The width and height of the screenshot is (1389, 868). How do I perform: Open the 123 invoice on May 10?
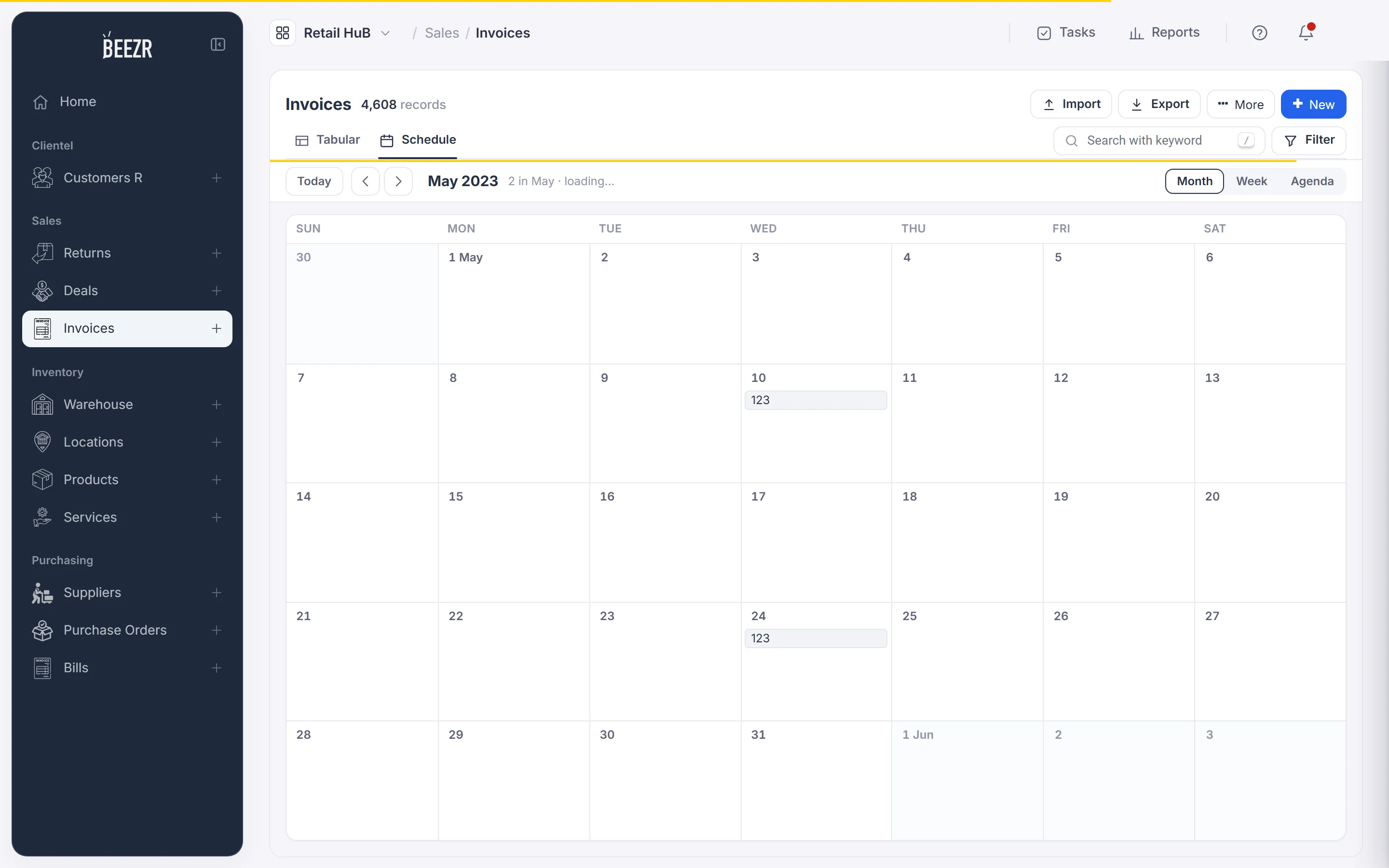816,400
